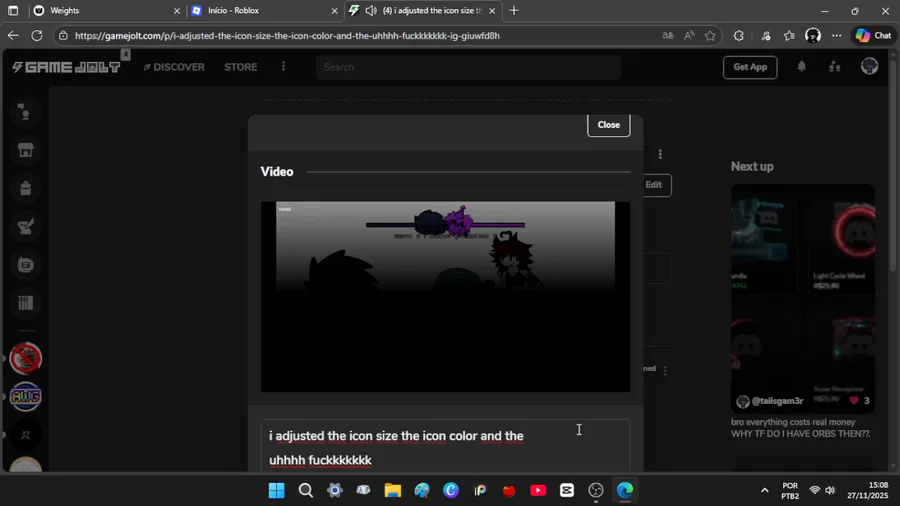Close the Início - Roblox tab
Image resolution: width=900 pixels, height=506 pixels.
pyautogui.click(x=335, y=10)
